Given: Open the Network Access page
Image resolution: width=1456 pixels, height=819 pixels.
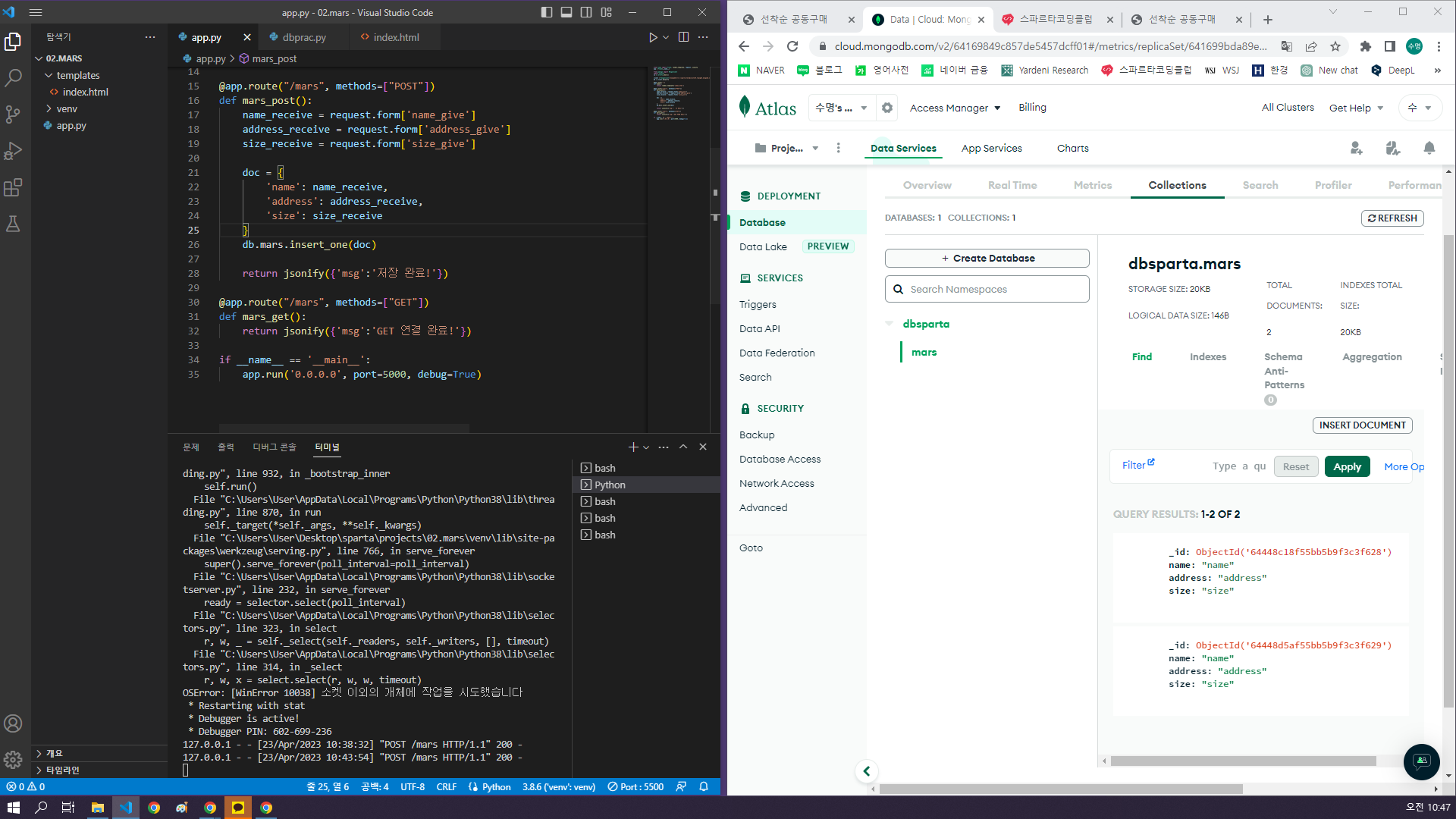Looking at the screenshot, I should 777,483.
